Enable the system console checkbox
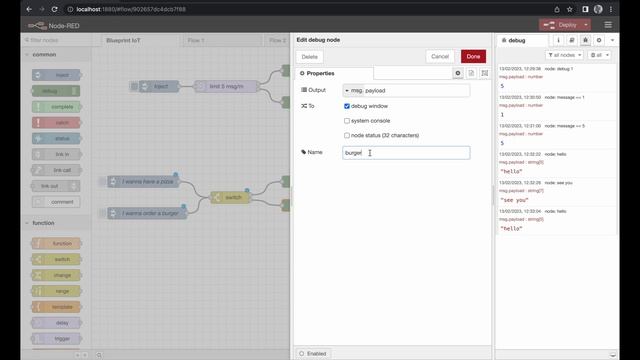The height and width of the screenshot is (360, 640). point(347,121)
